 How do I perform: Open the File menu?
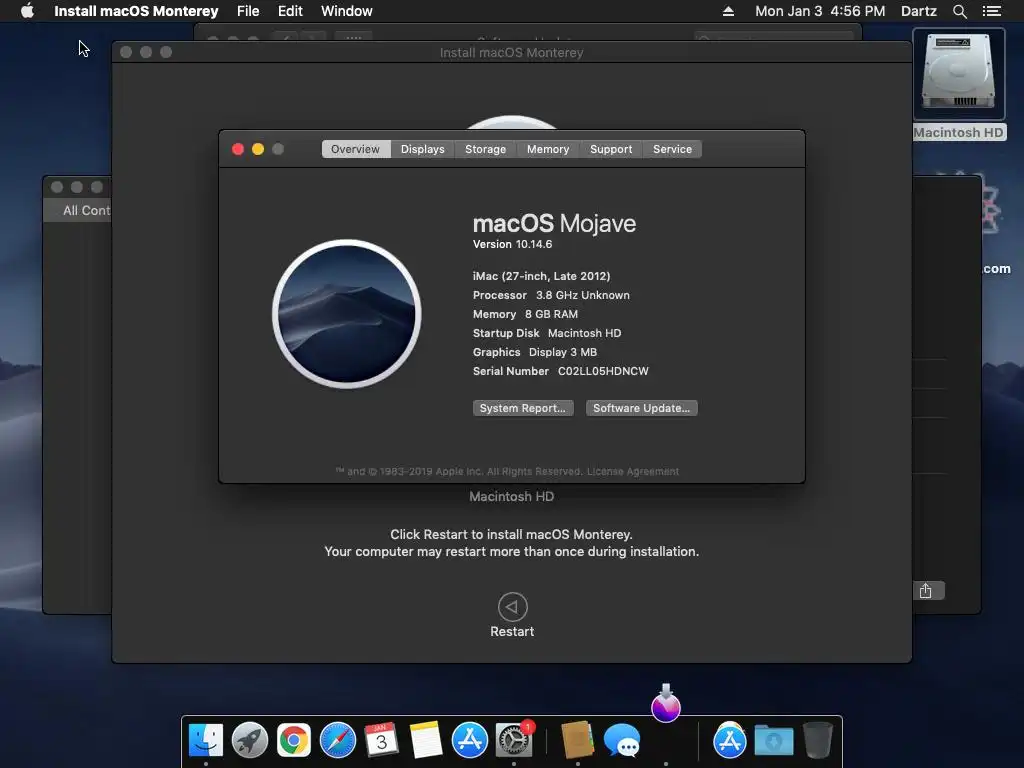[248, 11]
